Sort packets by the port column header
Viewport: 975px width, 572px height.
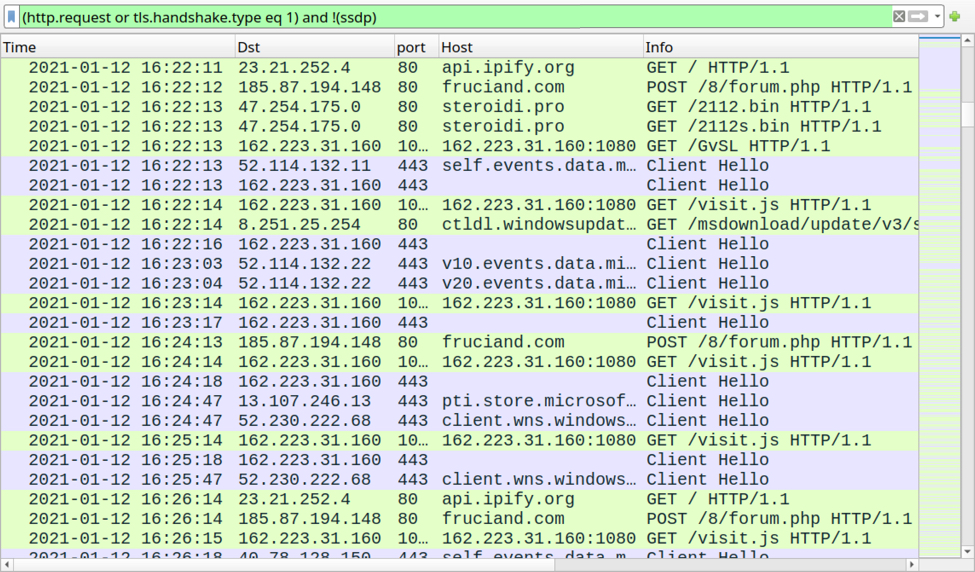coord(416,47)
